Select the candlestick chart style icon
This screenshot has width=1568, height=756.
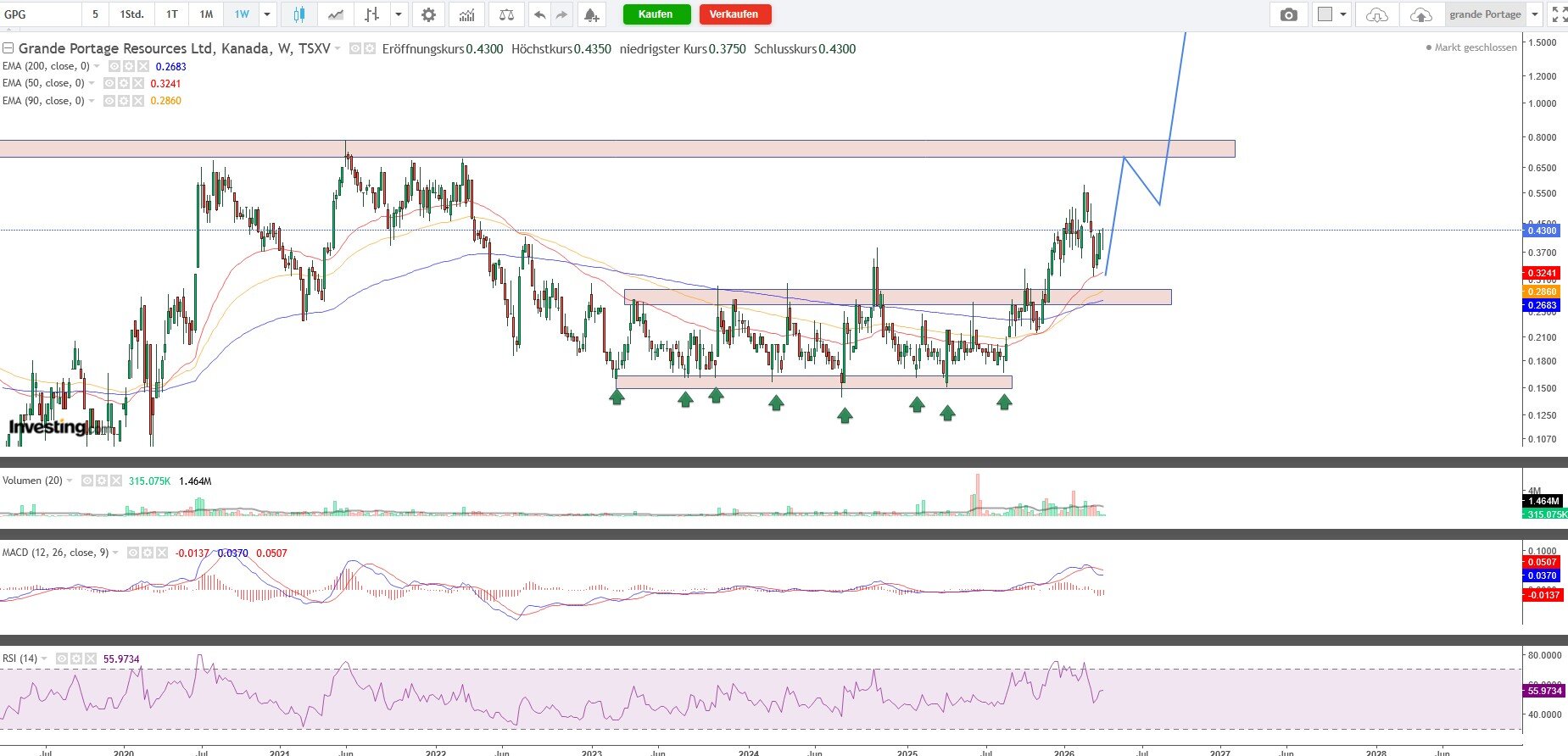click(298, 14)
